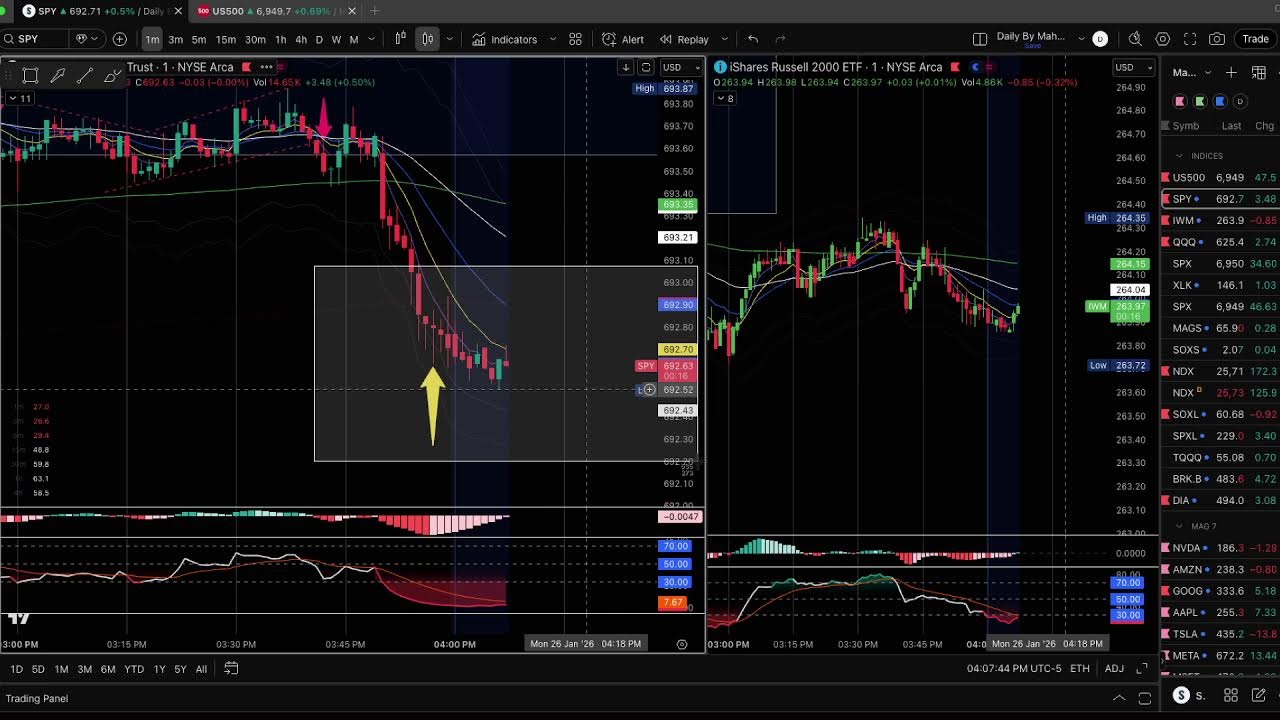Open the Indicators menu
The height and width of the screenshot is (720, 1280).
[505, 39]
